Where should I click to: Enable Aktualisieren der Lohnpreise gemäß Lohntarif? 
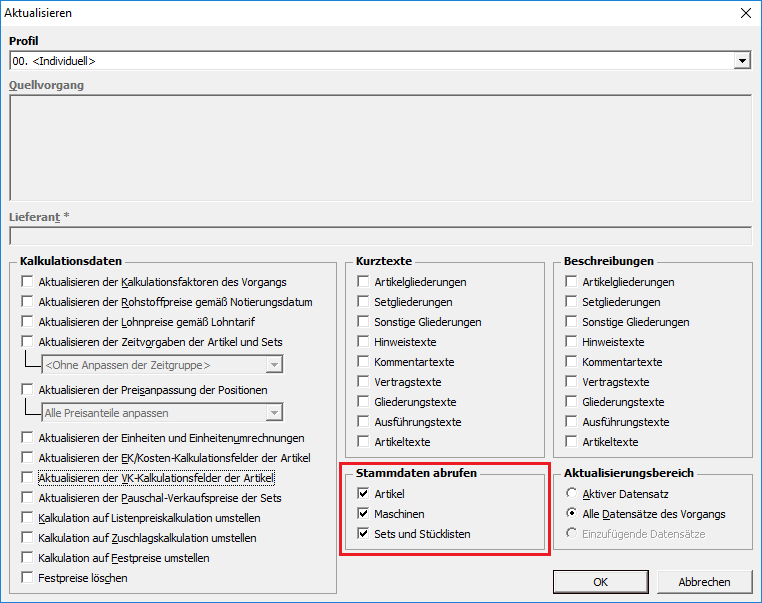(28, 322)
